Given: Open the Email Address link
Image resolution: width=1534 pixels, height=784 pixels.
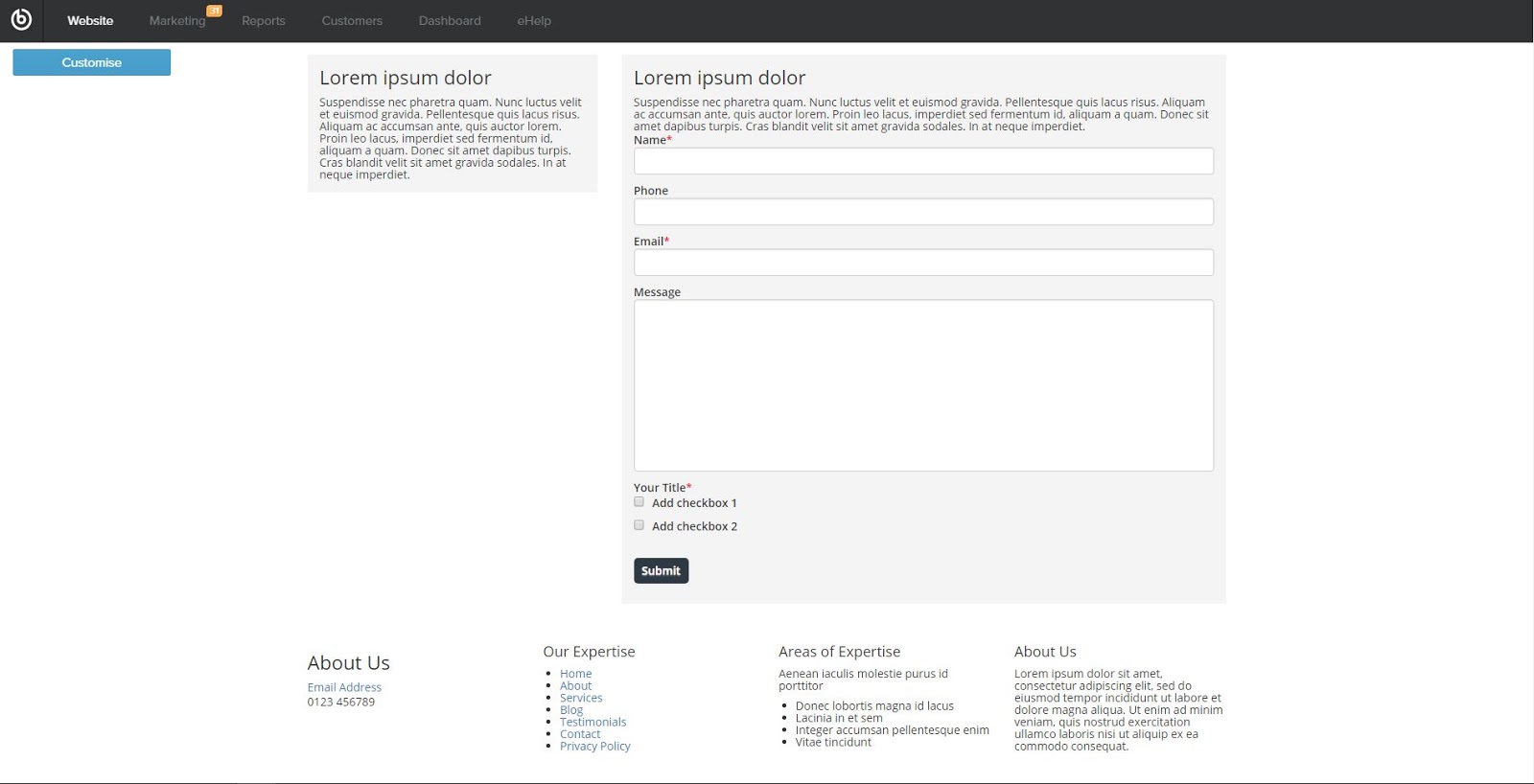Looking at the screenshot, I should point(344,687).
